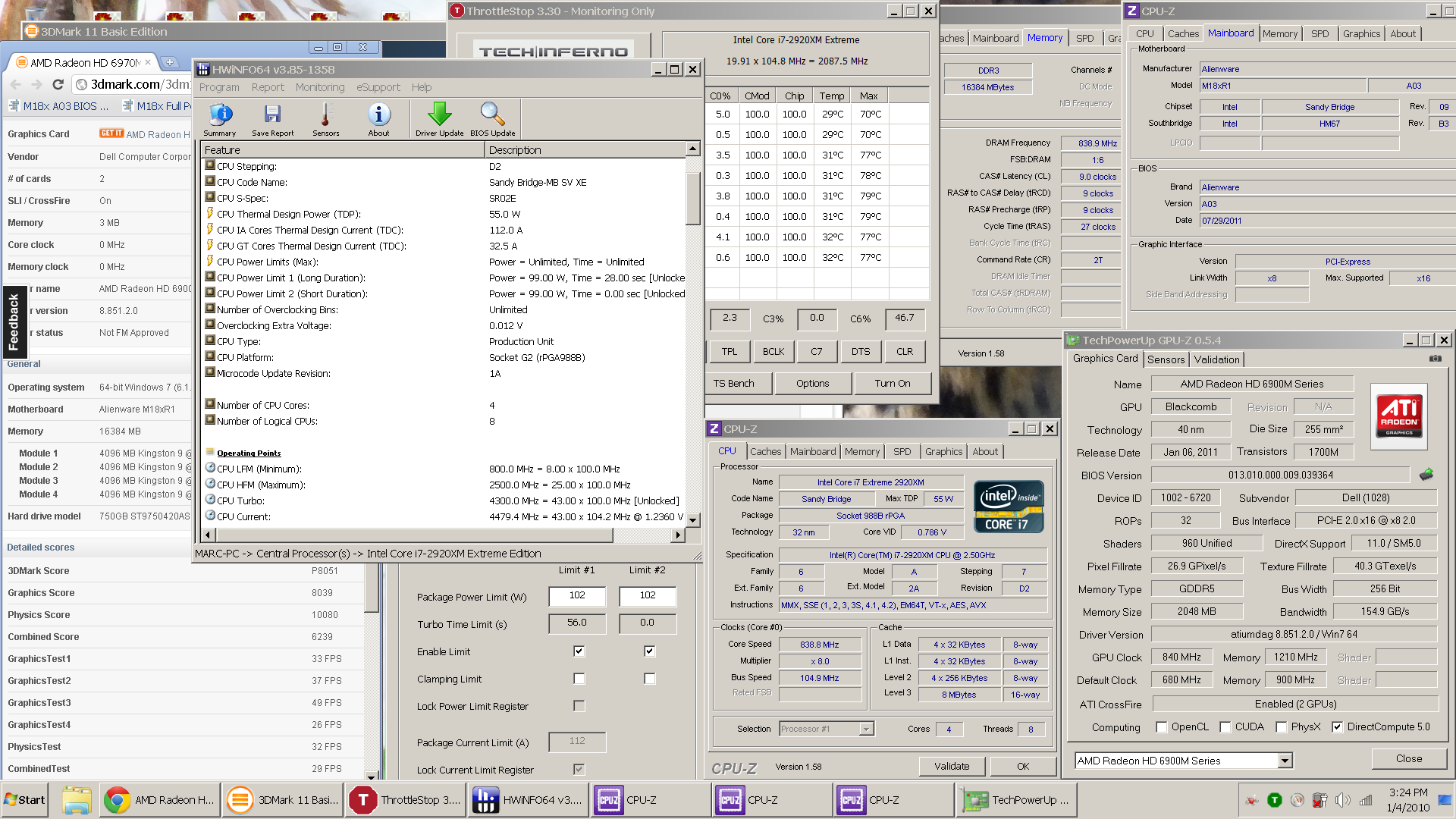This screenshot has height=819, width=1456.
Task: Switch to TechPowerUp taskbar item
Action: [x=1017, y=800]
